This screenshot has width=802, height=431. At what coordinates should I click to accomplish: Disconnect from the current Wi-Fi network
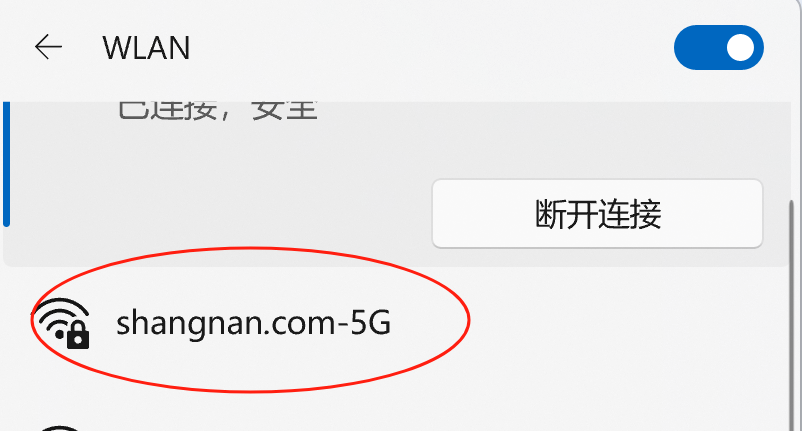tap(597, 214)
